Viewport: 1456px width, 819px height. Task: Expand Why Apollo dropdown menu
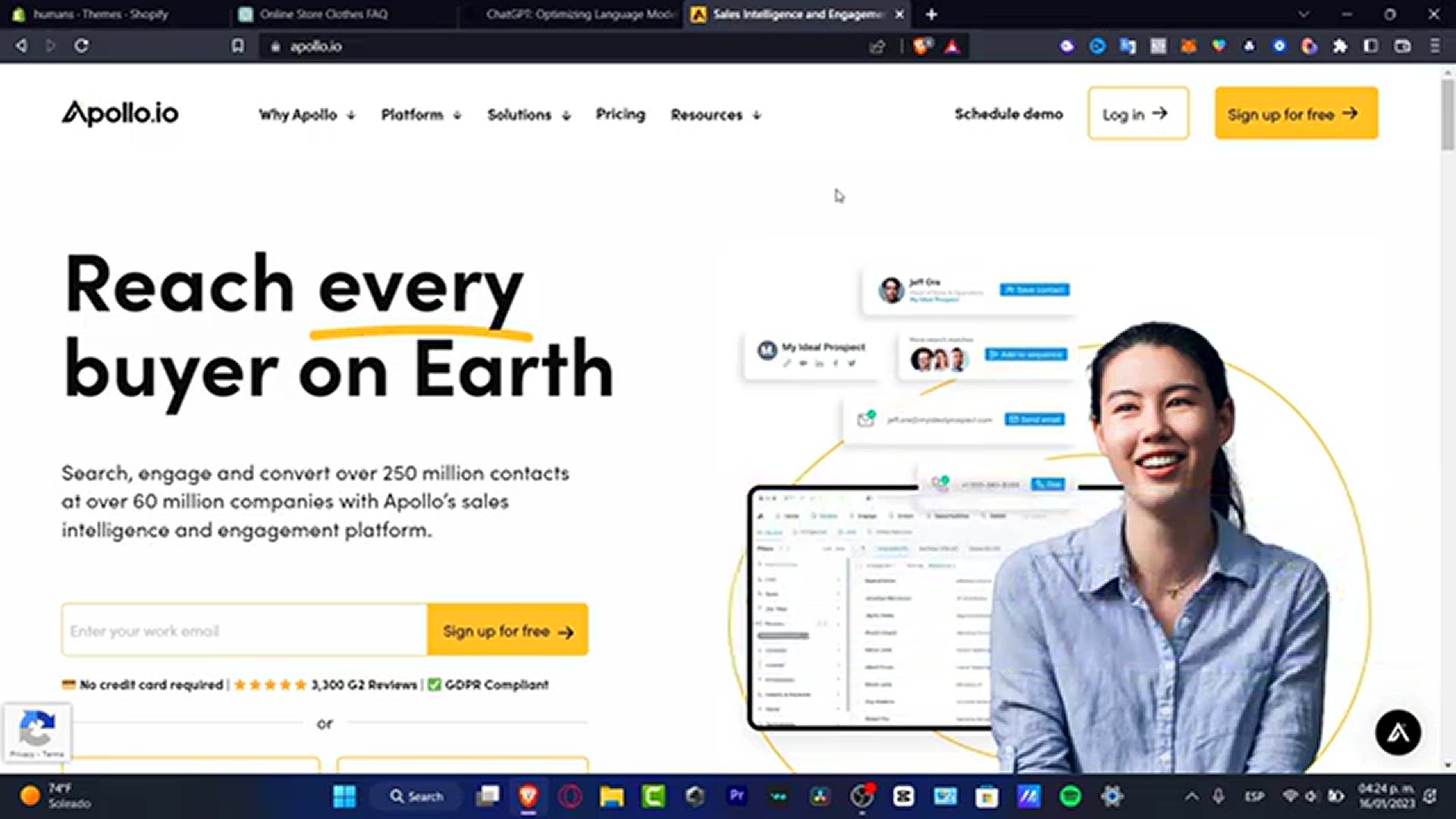click(x=307, y=115)
